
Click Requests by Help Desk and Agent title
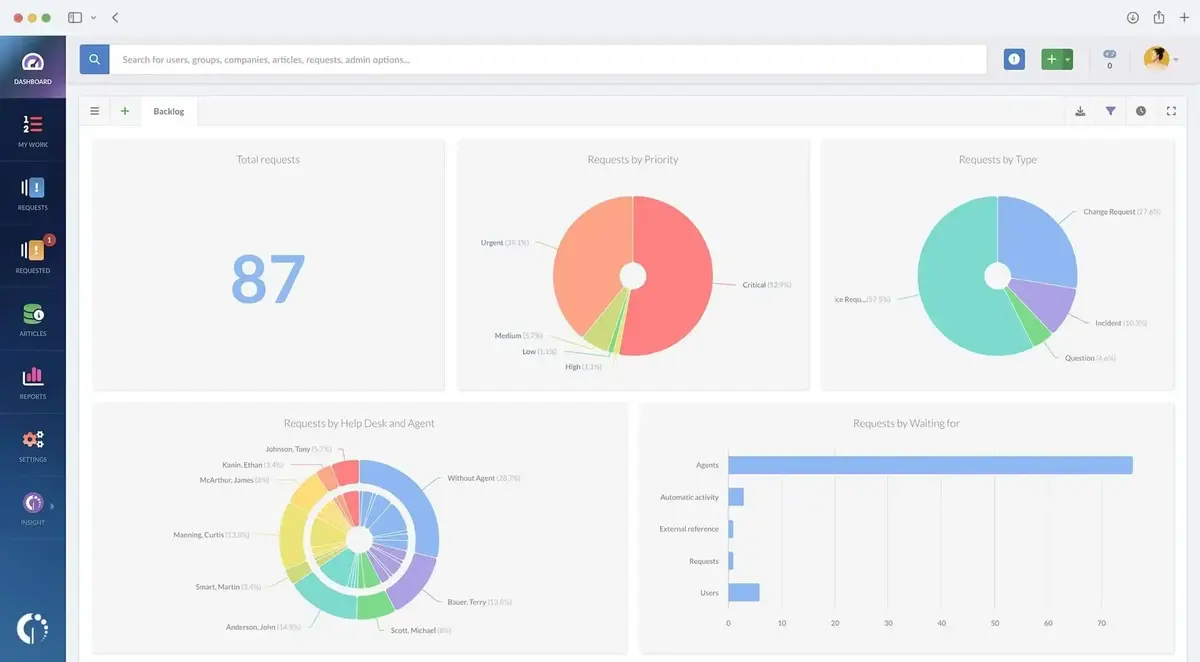(359, 424)
